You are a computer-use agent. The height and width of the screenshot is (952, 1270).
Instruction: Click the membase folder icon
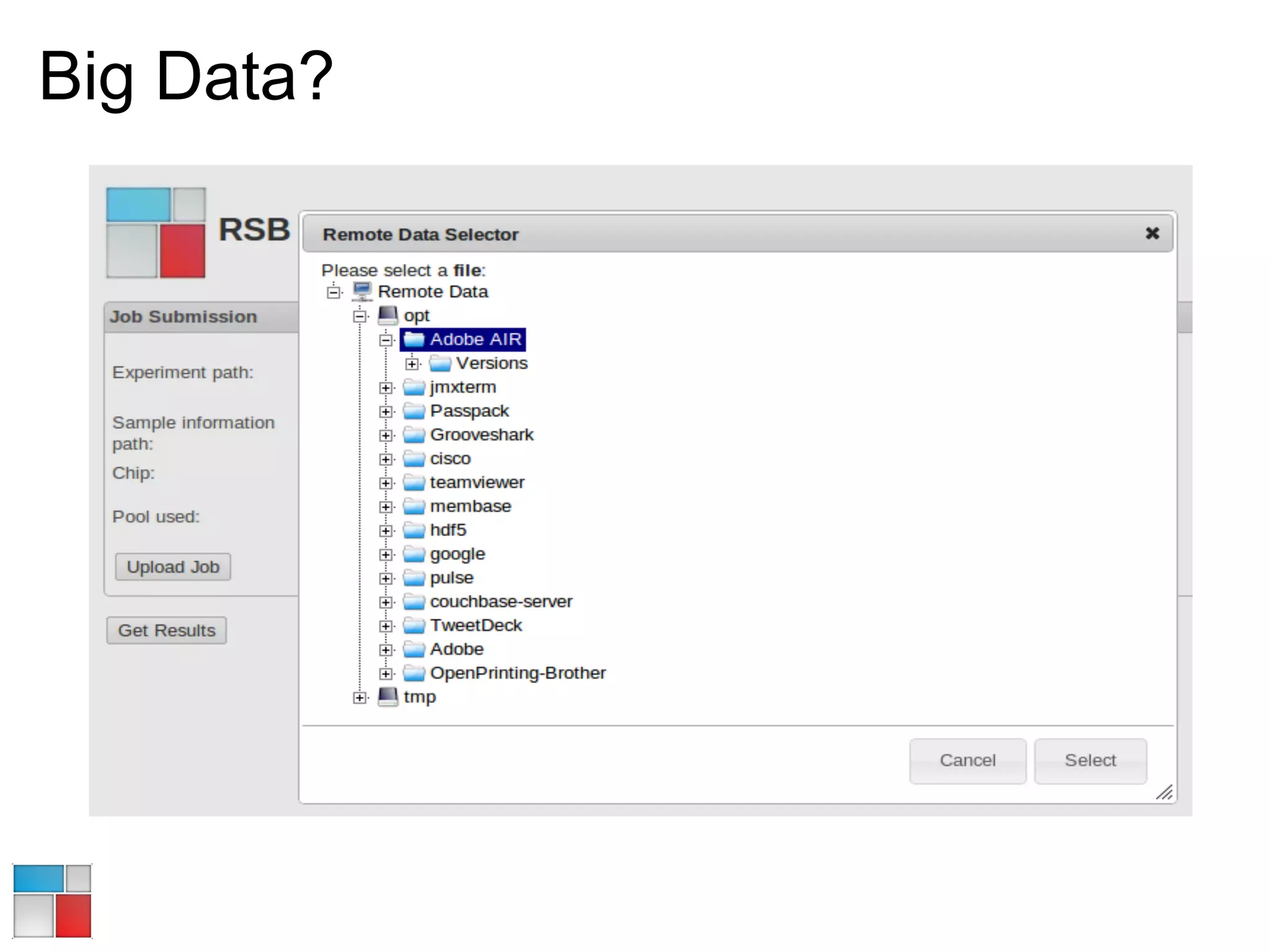pos(414,506)
